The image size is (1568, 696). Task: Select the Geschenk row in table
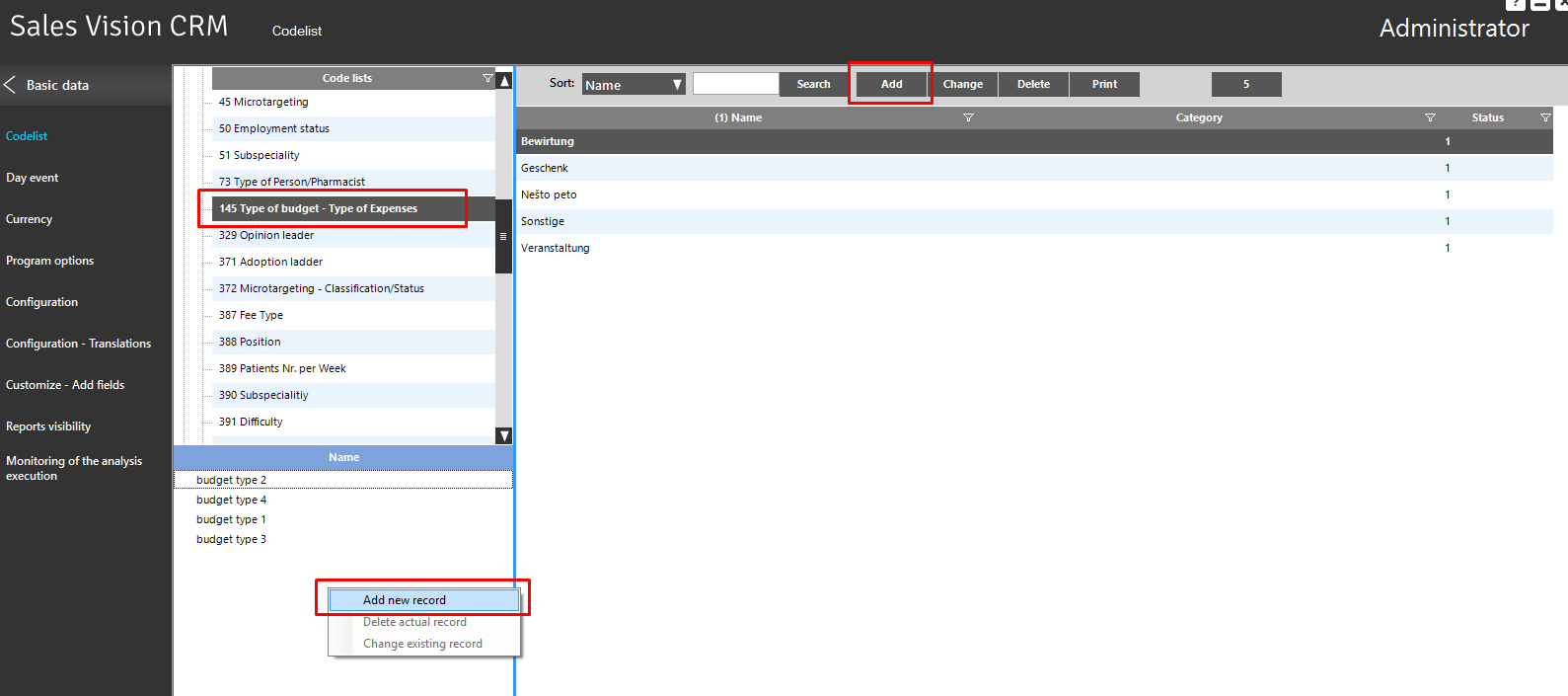click(x=545, y=168)
